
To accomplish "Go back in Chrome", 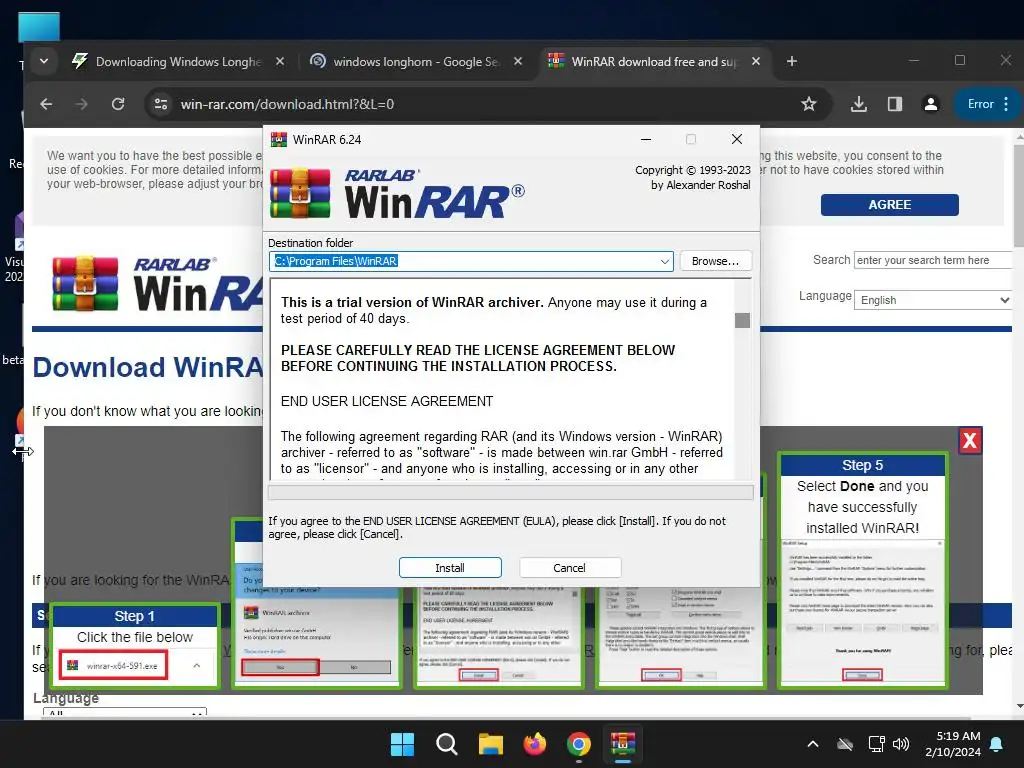I will [46, 104].
